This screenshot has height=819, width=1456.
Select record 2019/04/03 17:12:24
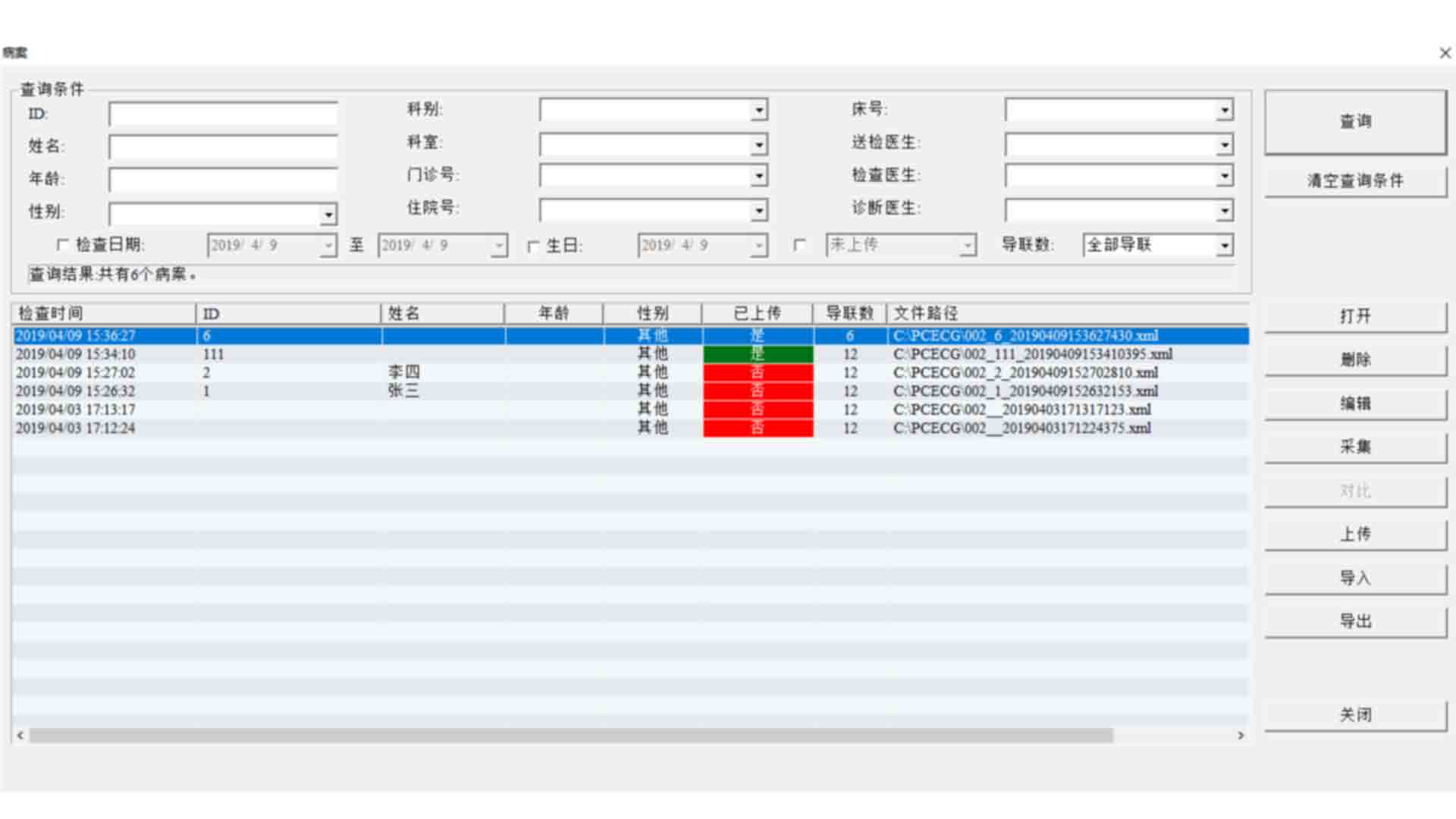tap(630, 428)
